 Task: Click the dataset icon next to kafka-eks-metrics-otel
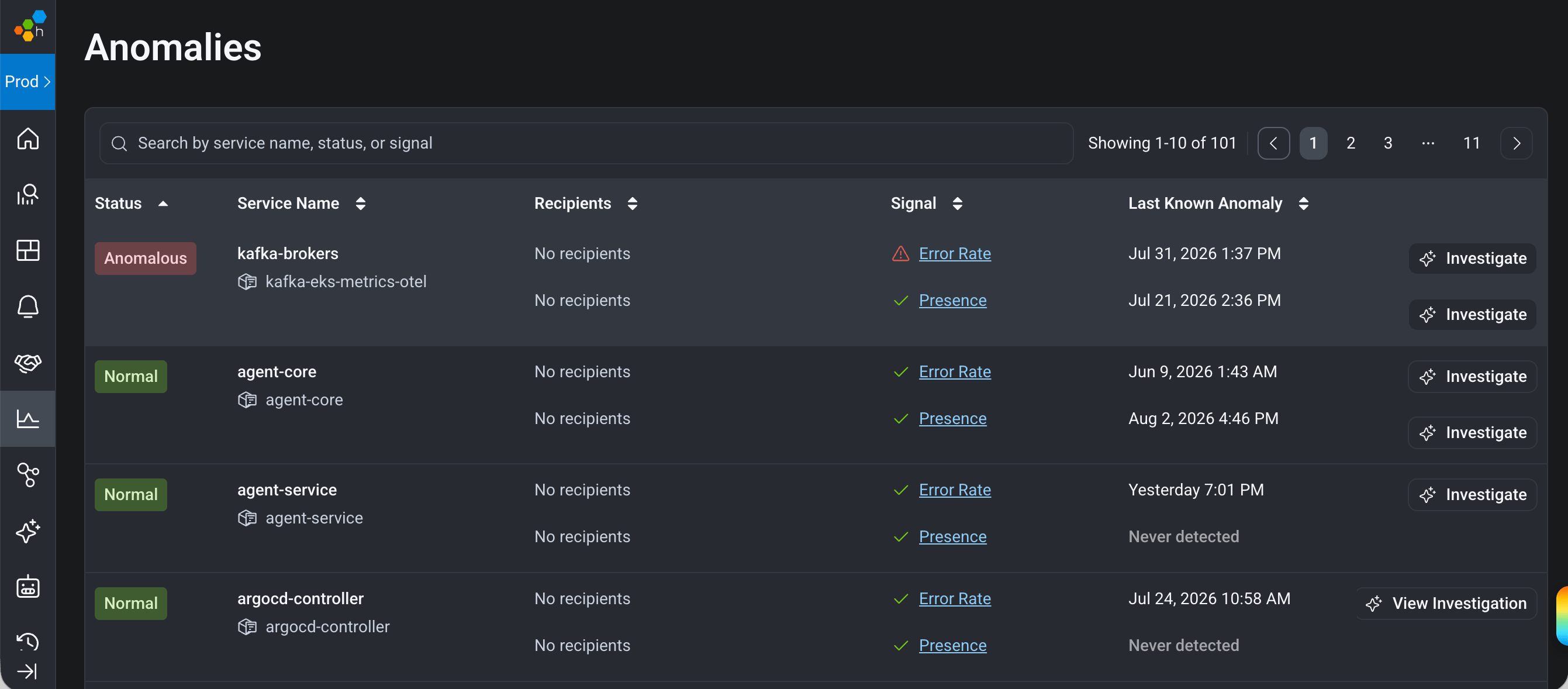[x=247, y=282]
